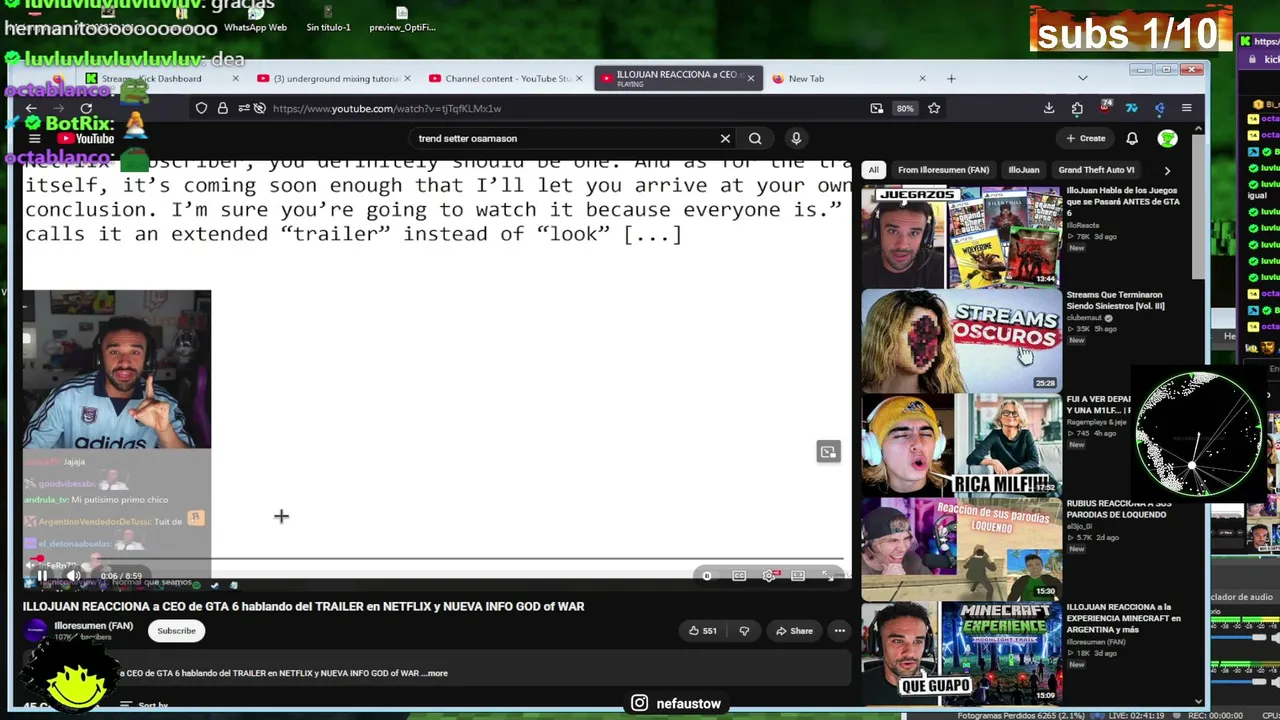Viewport: 1280px width, 720px height.
Task: Bookmark this page with the star icon
Action: 934,108
